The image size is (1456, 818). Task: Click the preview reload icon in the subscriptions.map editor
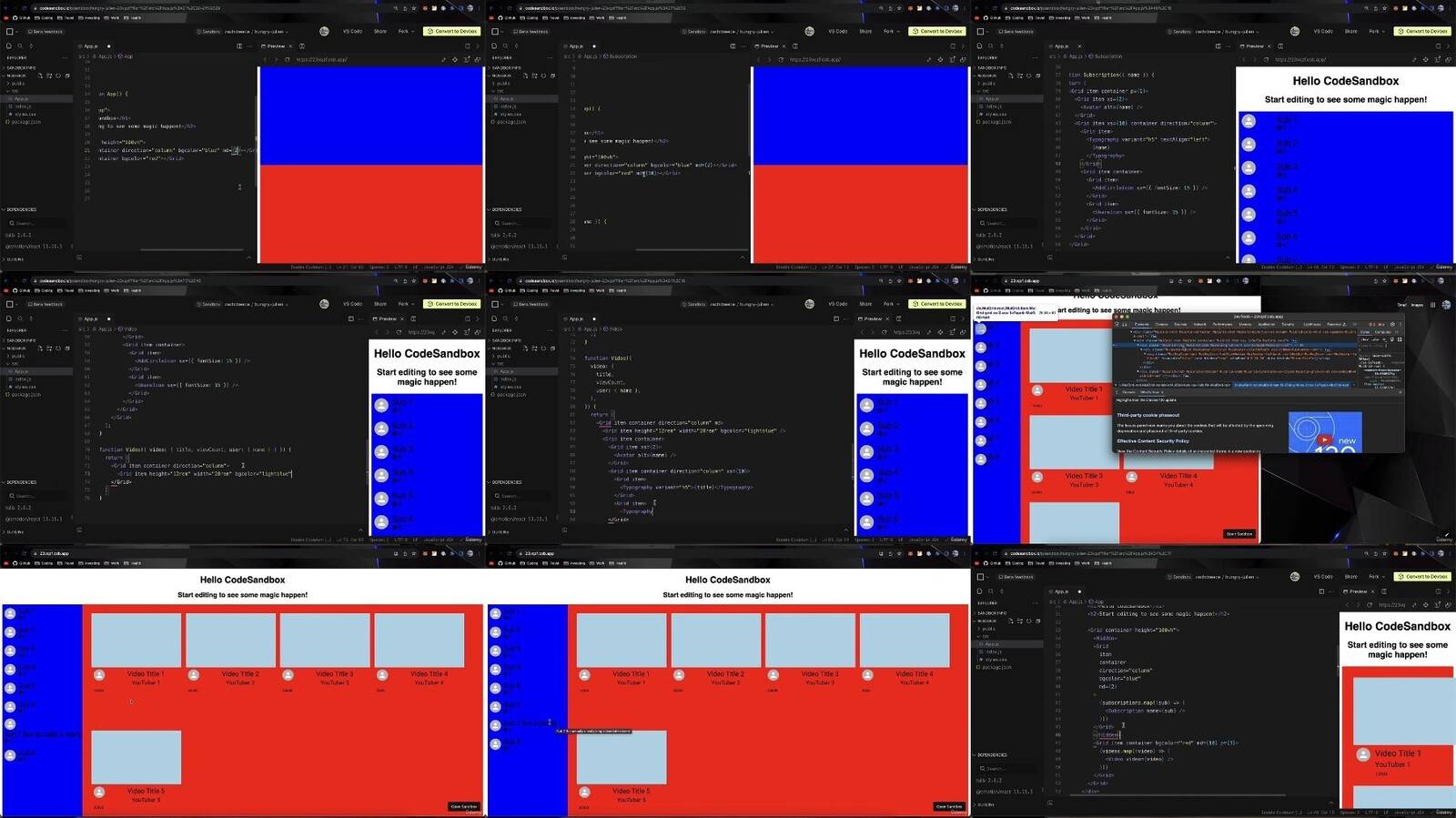point(1368,605)
